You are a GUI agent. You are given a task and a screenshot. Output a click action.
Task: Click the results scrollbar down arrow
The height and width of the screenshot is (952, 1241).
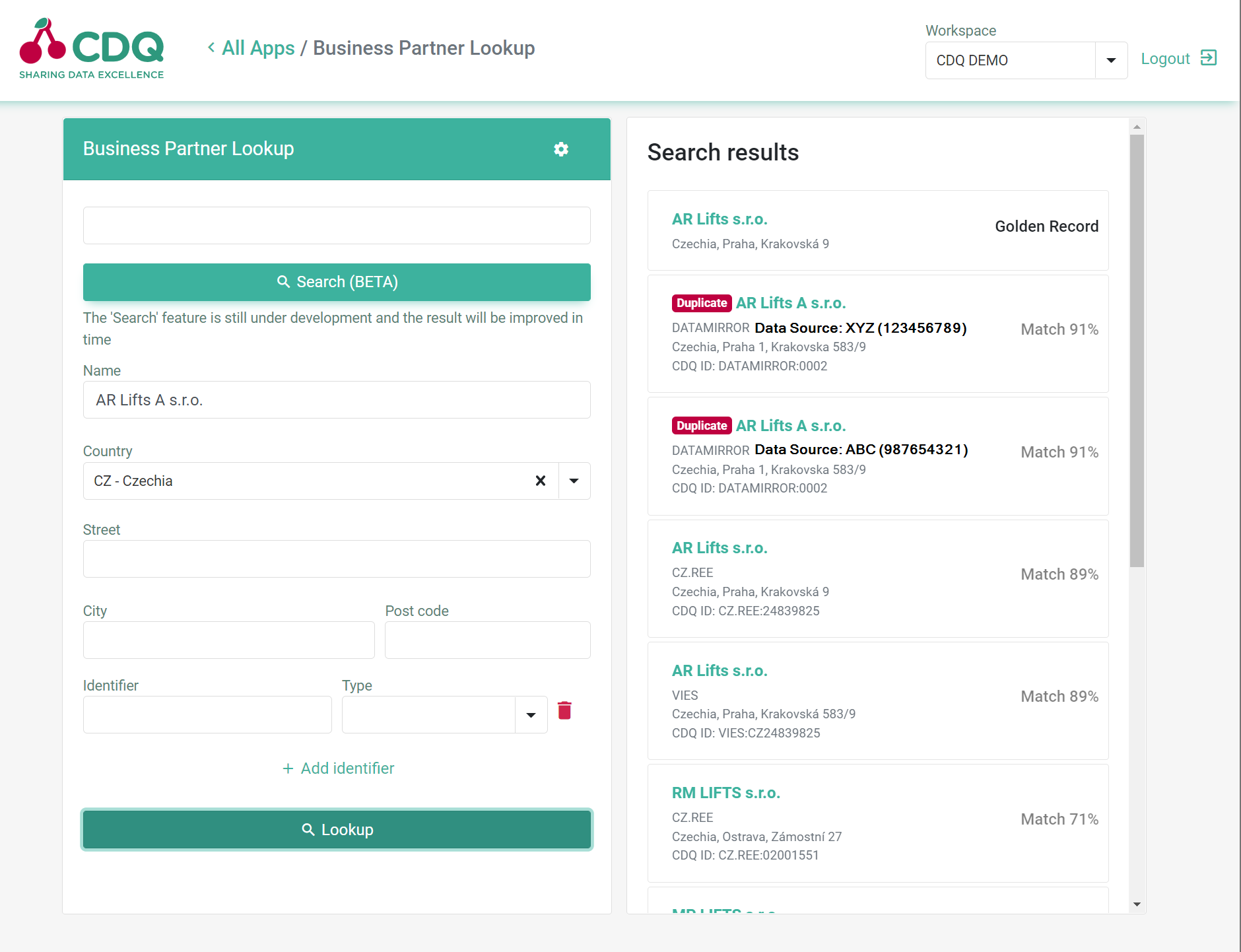(x=1136, y=904)
